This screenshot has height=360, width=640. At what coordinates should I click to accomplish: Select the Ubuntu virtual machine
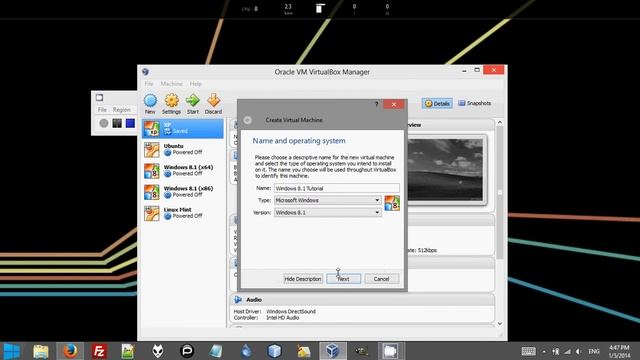183,149
